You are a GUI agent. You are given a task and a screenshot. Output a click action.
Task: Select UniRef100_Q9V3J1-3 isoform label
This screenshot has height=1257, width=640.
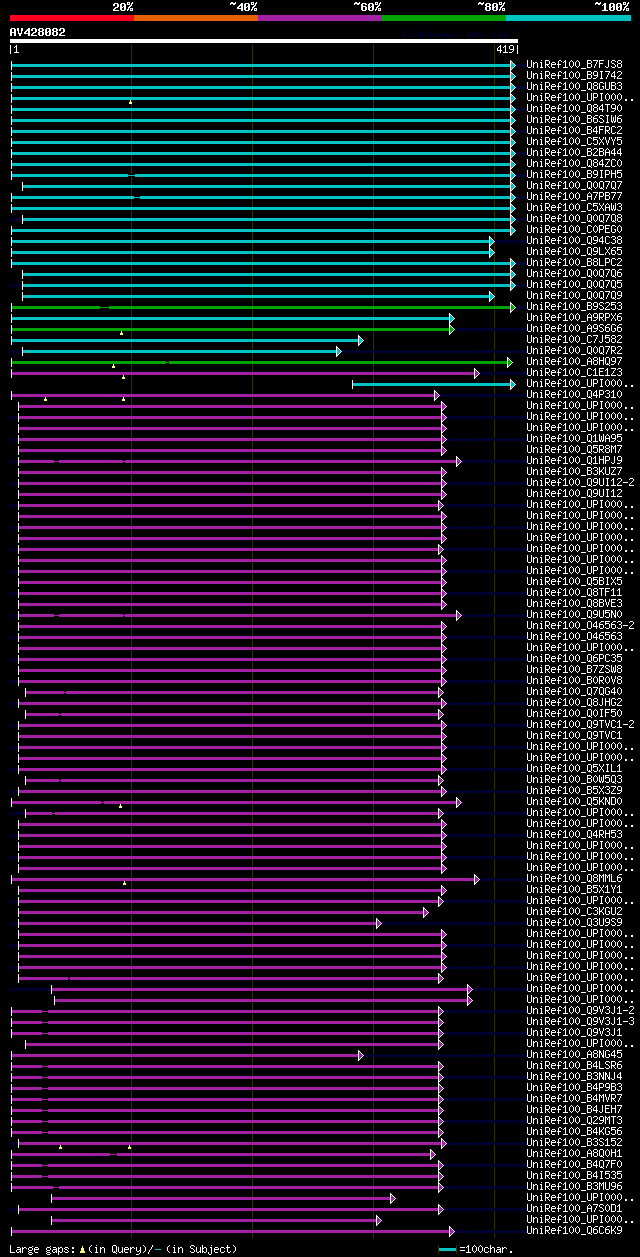pos(580,1021)
